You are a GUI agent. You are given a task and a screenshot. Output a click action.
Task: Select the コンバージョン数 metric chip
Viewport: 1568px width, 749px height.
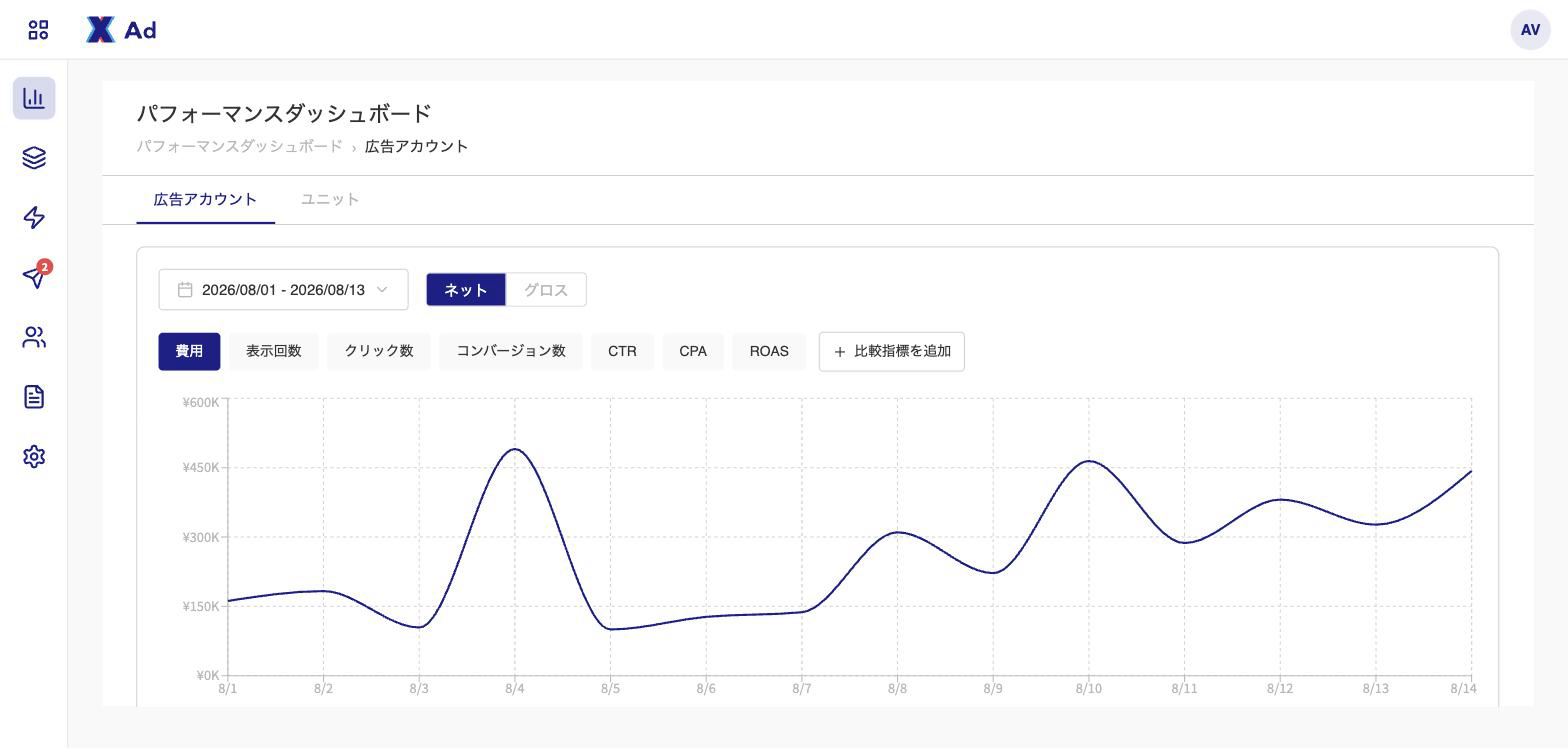tap(511, 351)
